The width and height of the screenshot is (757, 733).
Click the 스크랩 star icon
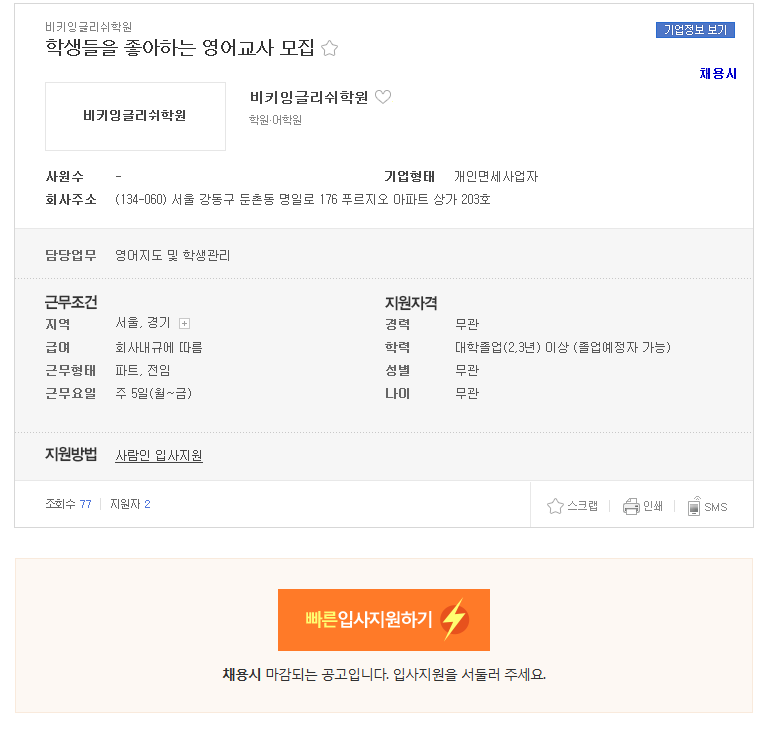pyautogui.click(x=555, y=506)
